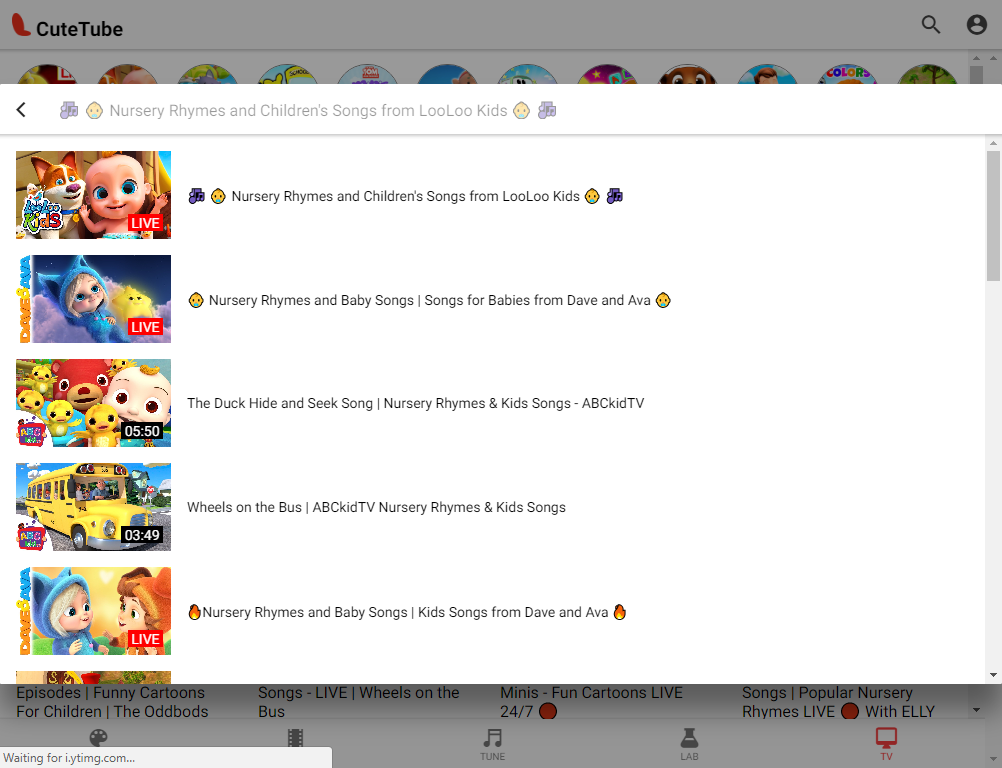Select 'Songs for Babies from Dave and Ava' title
This screenshot has height=768, width=1002.
(x=429, y=300)
